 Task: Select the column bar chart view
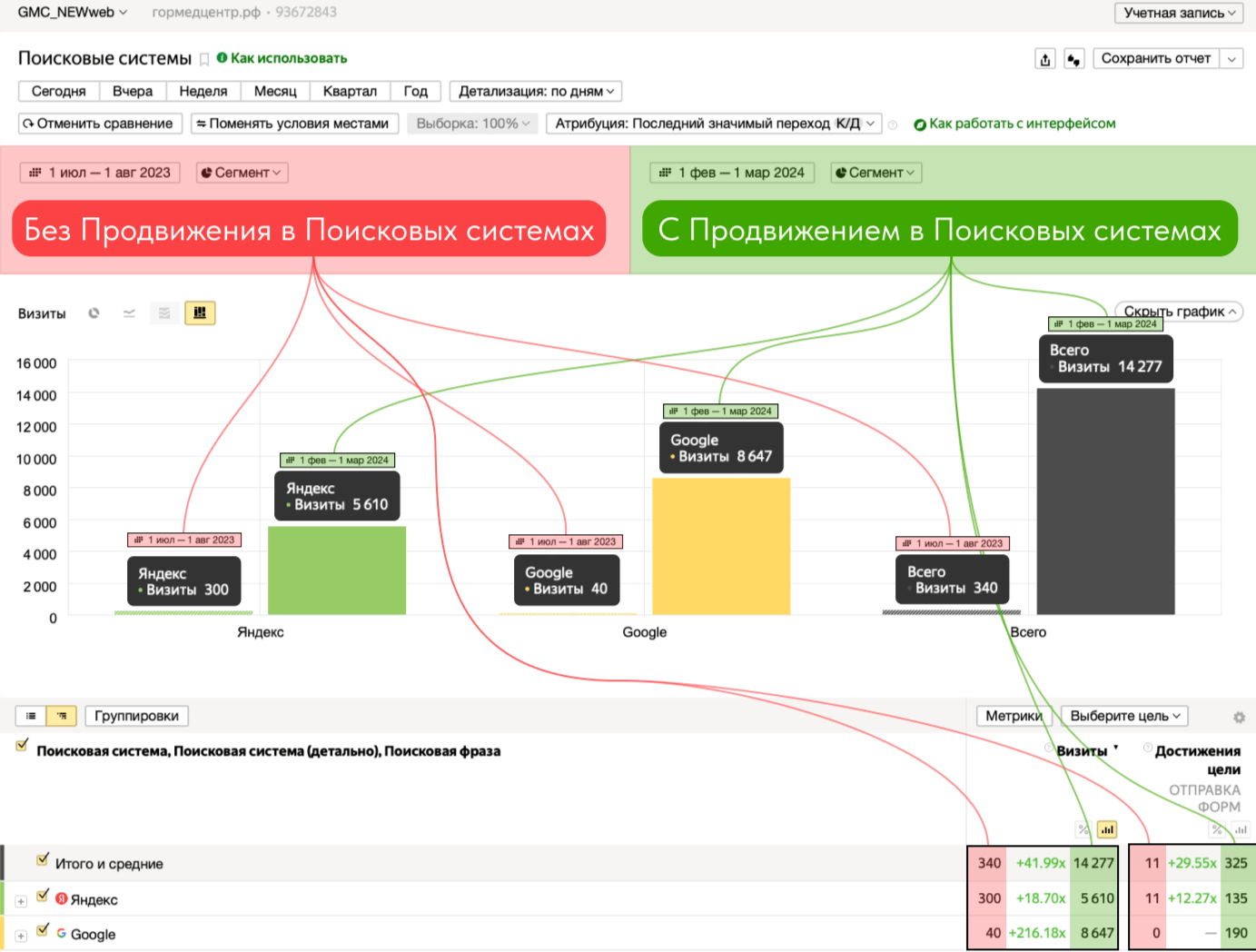pyautogui.click(x=200, y=313)
